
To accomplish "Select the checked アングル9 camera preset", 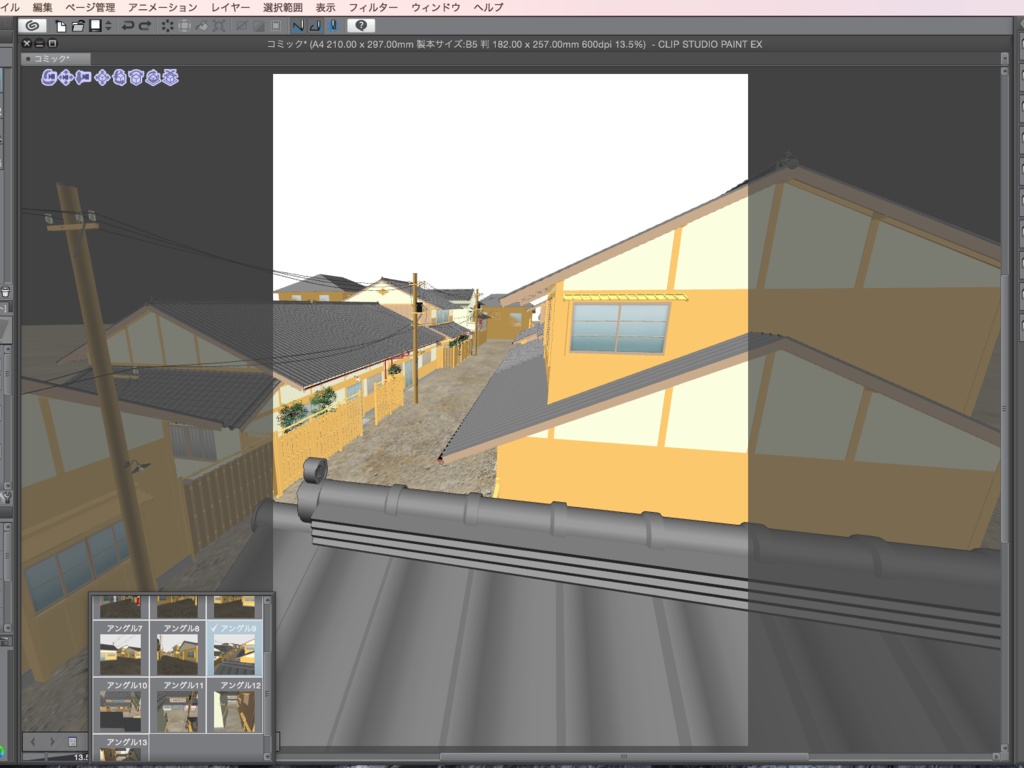I will point(234,648).
